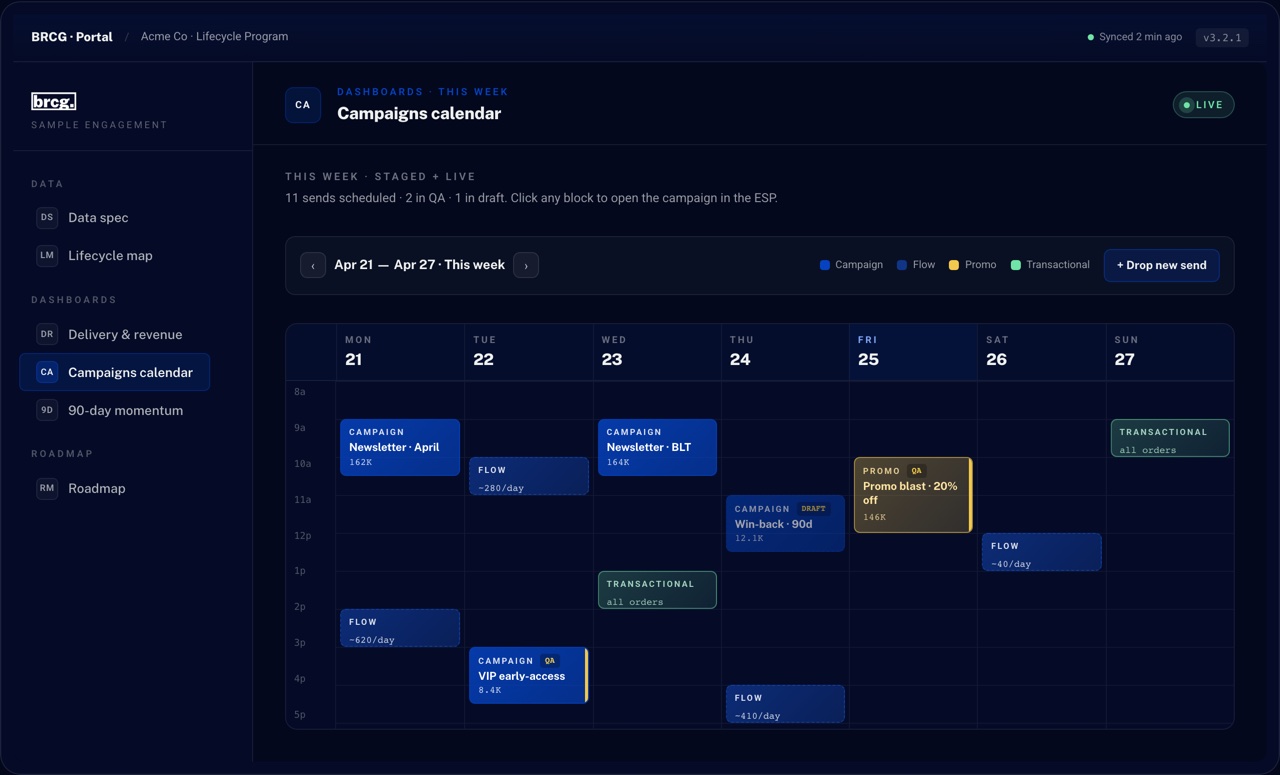Click Transactional legend green swatch
The width and height of the screenshot is (1280, 775).
point(1015,265)
